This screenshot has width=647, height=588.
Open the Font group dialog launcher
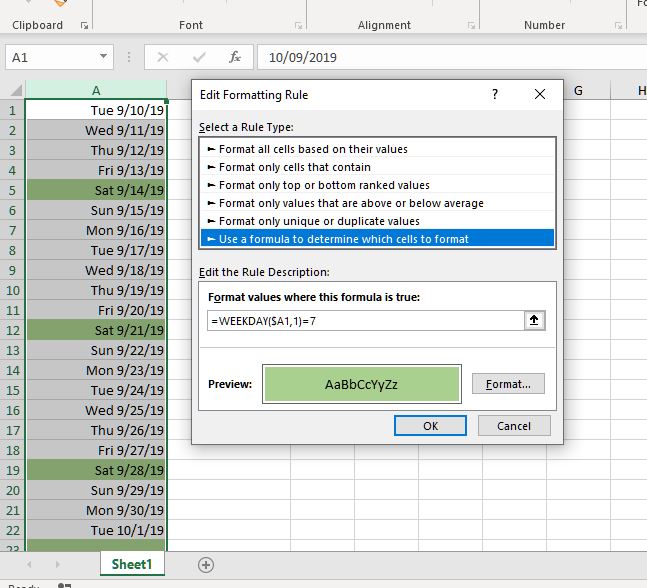(x=299, y=26)
